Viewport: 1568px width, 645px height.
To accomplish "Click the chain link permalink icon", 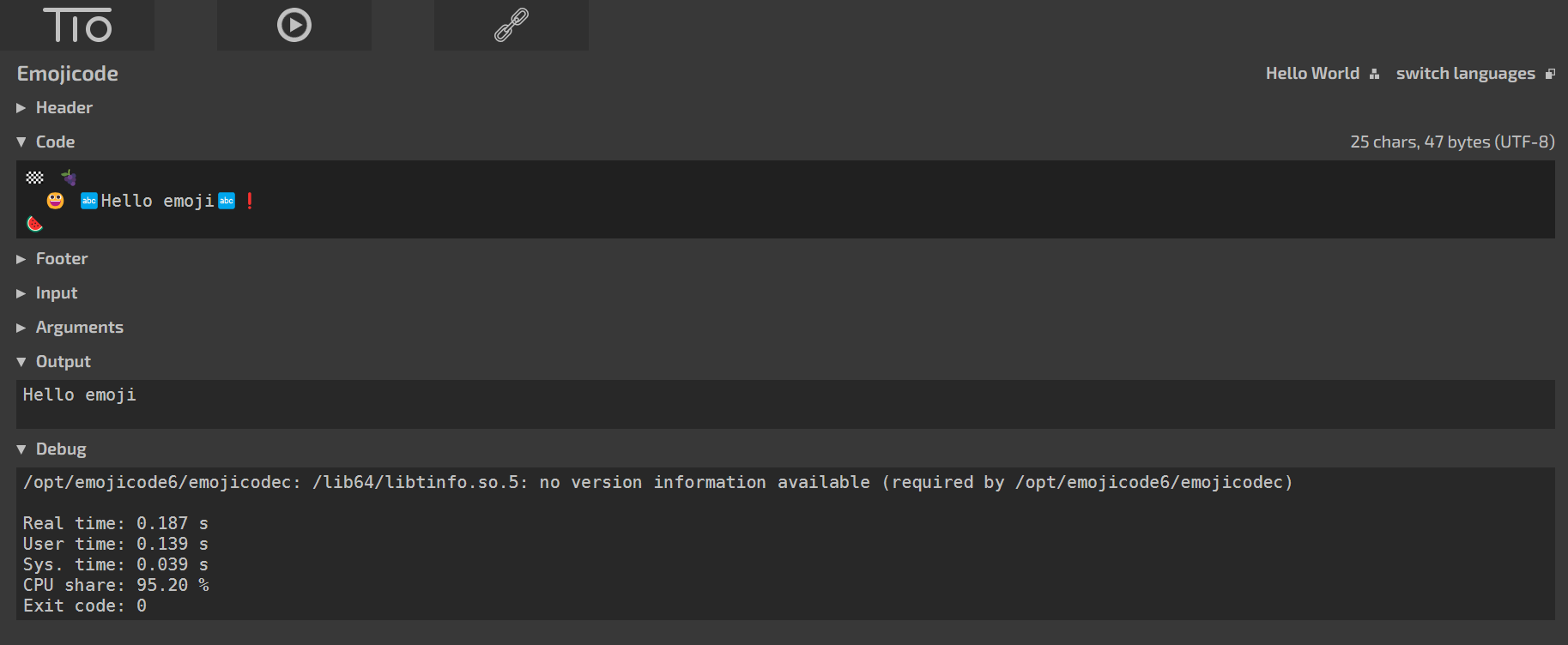I will 512,25.
